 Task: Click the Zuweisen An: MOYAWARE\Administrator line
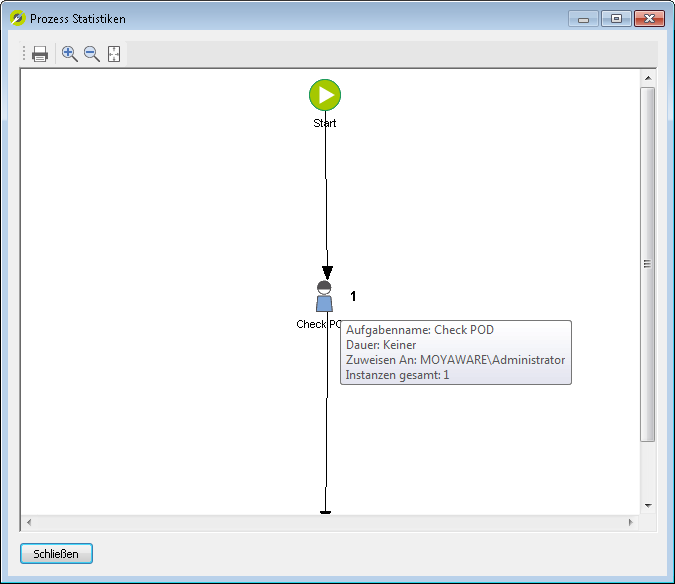coord(455,360)
